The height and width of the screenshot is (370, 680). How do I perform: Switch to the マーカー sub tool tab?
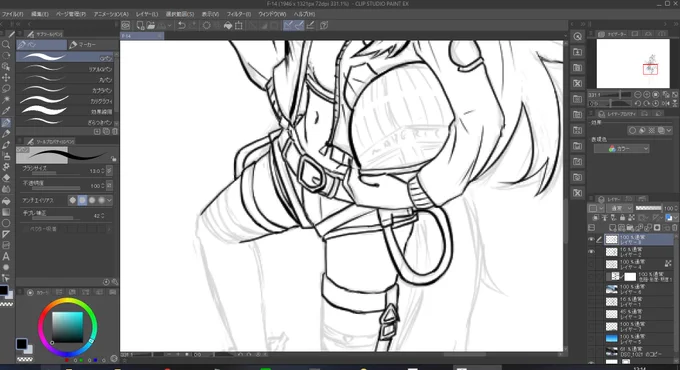[x=92, y=44]
